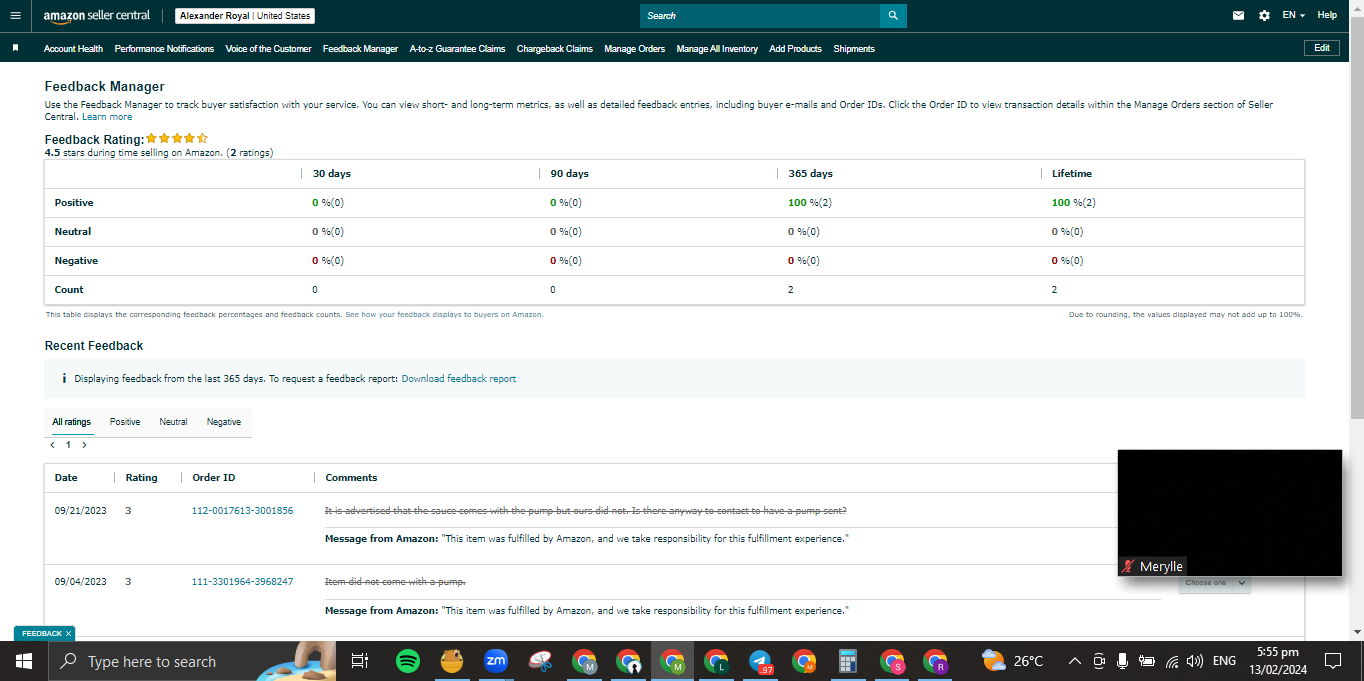Open Voice of the Customer
This screenshot has height=681, width=1364.
(x=268, y=48)
